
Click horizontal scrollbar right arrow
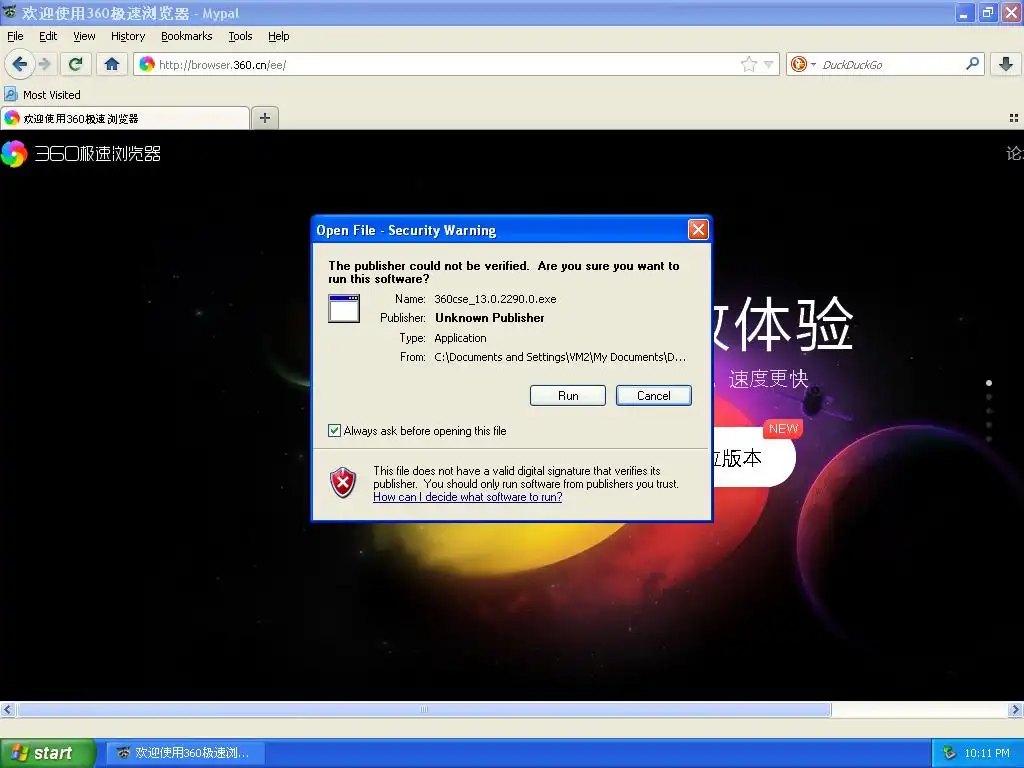1016,709
